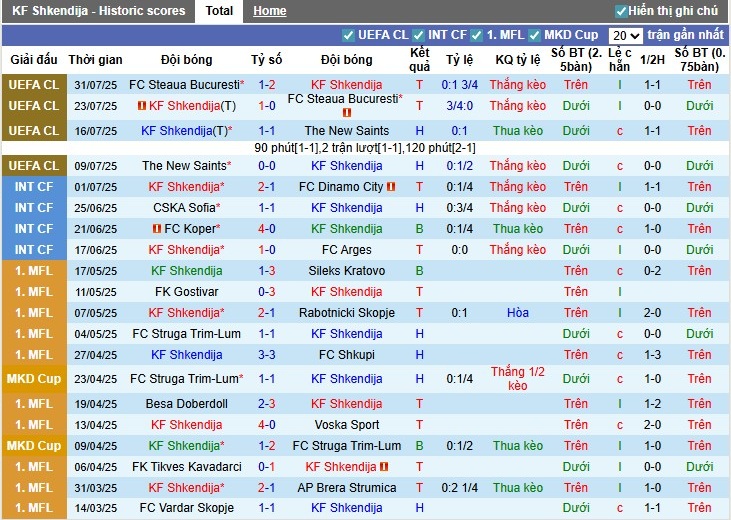
Task: Click the Tỷ số column header
Action: [x=267, y=60]
